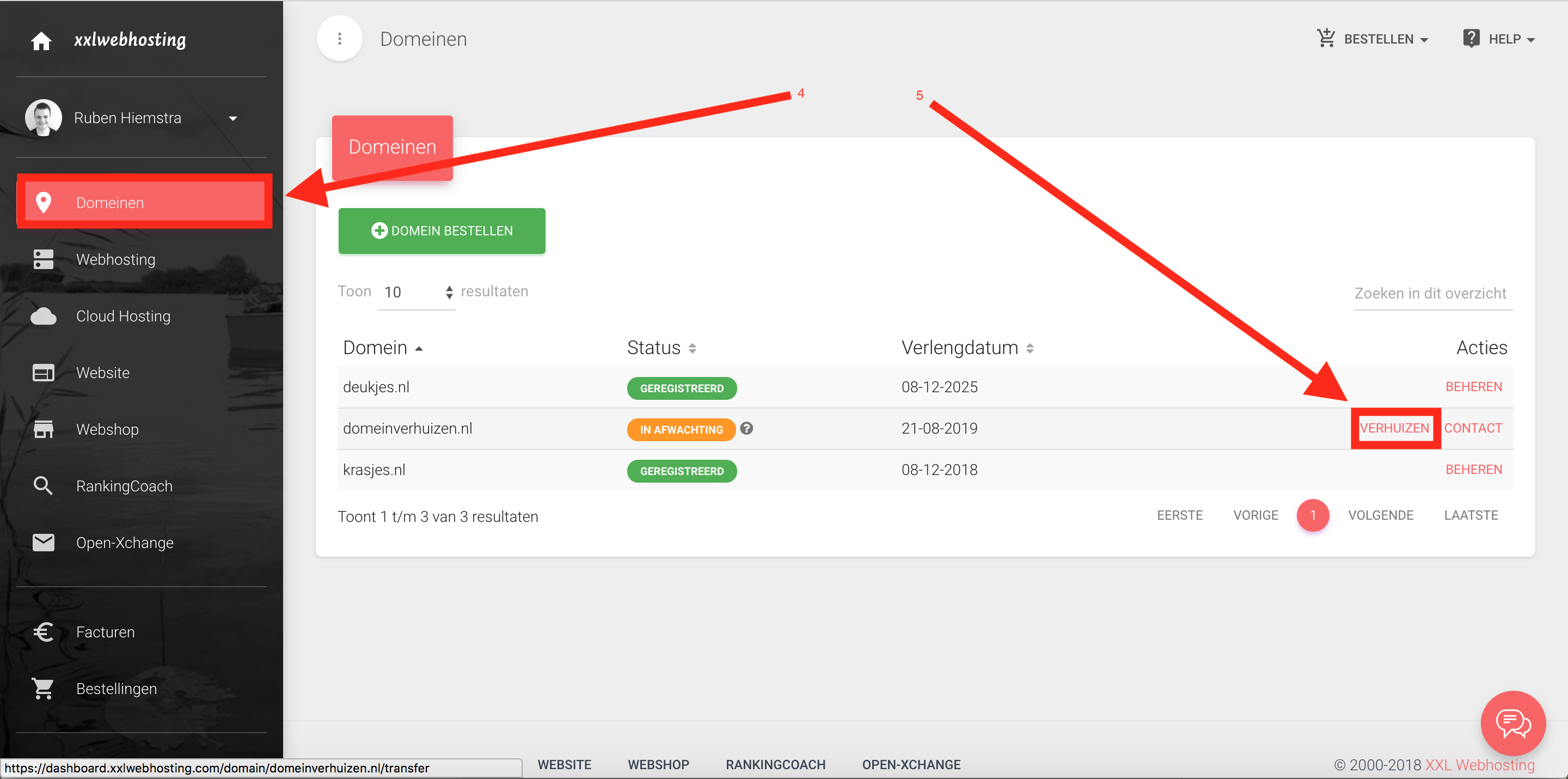Click the Website footer link
Screen dimensions: 1568x779
(564, 764)
